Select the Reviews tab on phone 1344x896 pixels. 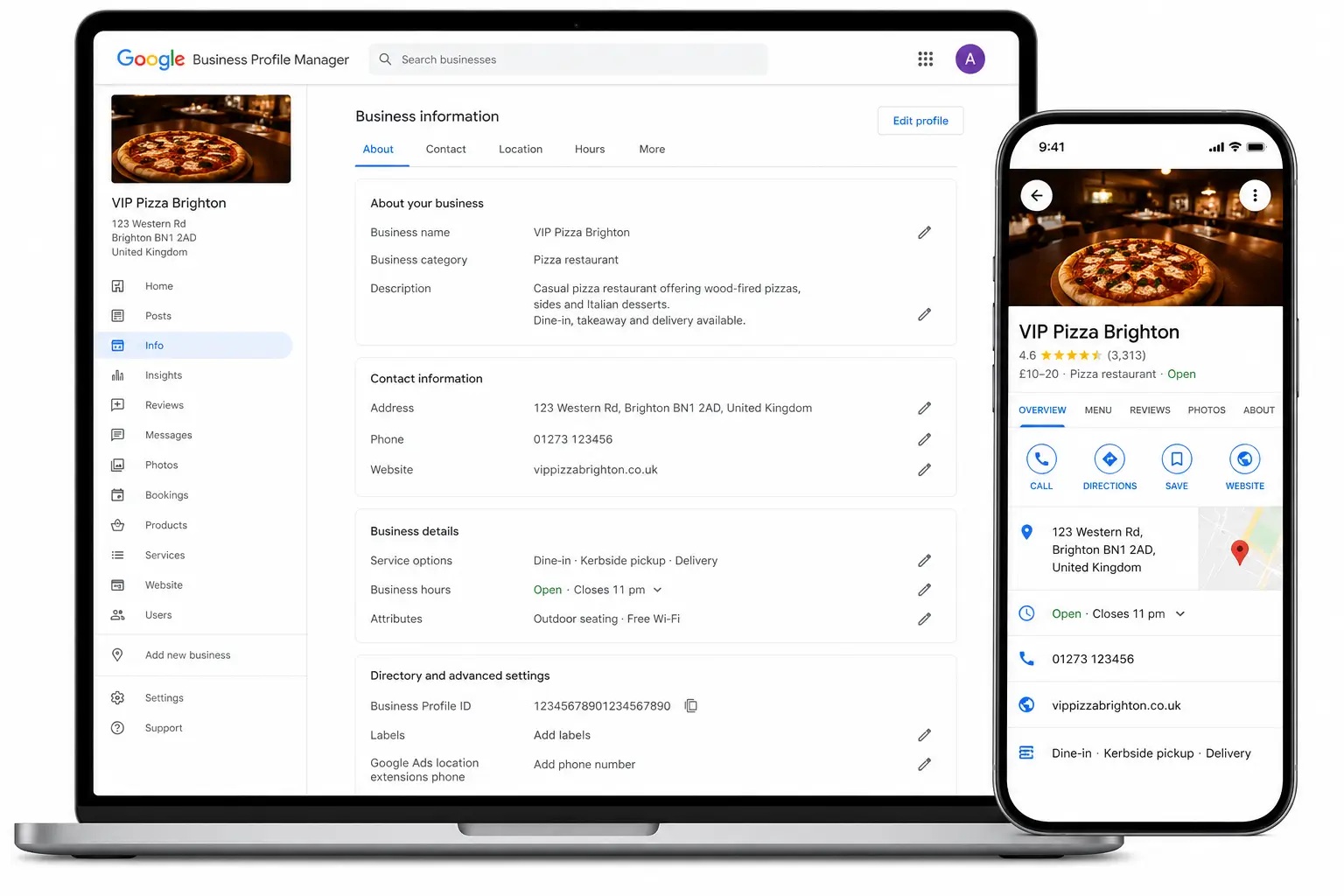point(1150,410)
